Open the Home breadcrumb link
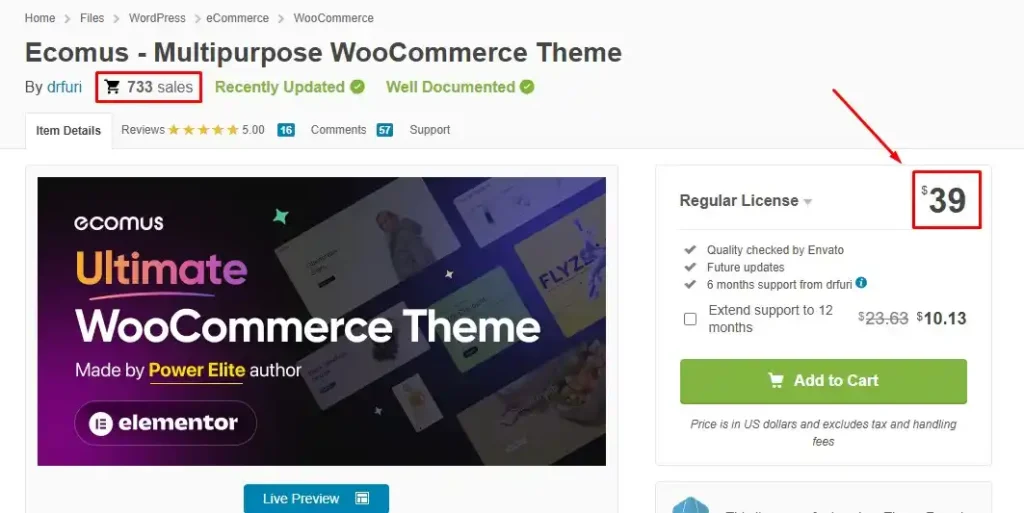The height and width of the screenshot is (513, 1024). click(x=40, y=18)
